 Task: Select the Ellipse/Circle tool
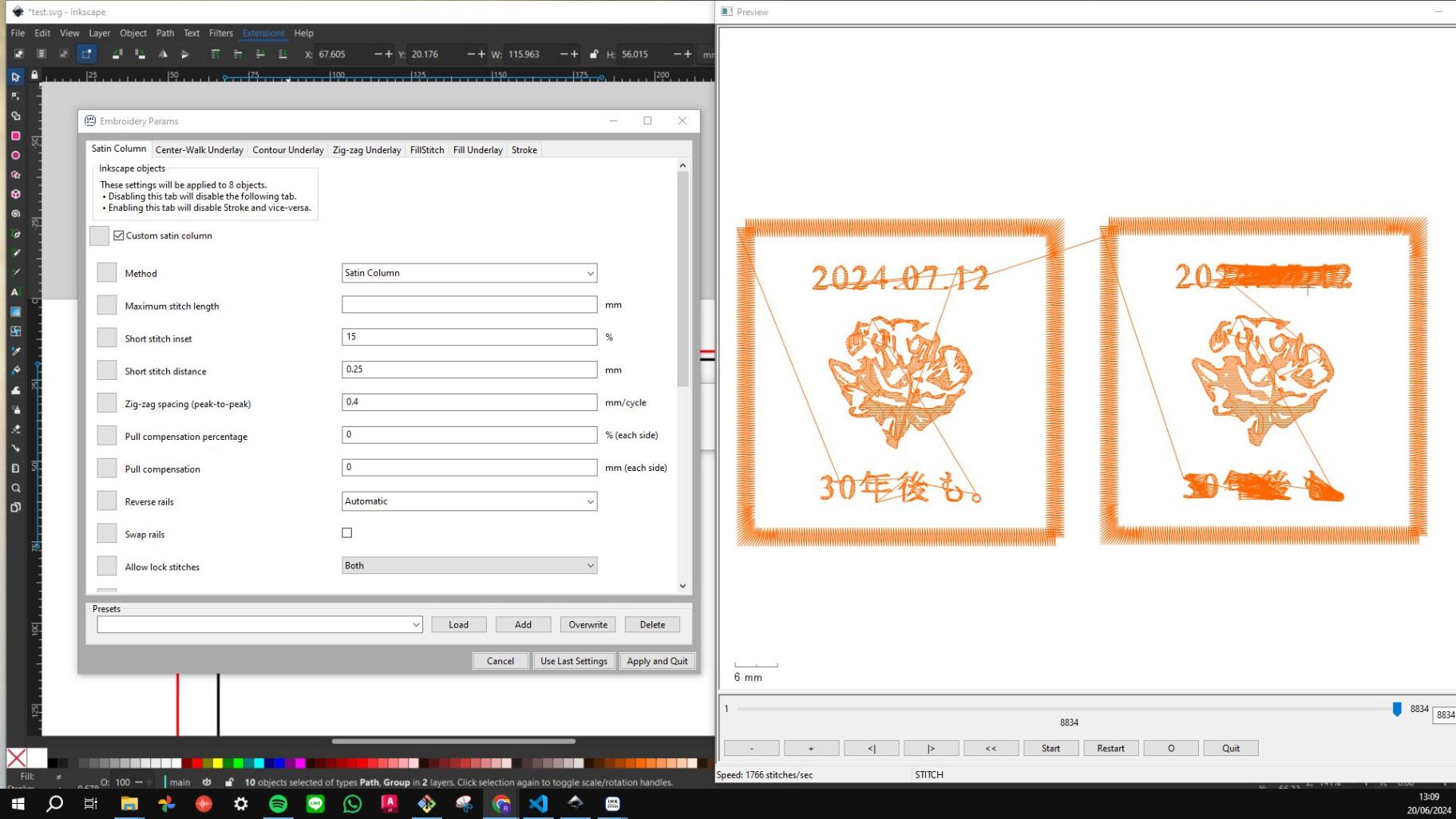click(x=15, y=156)
